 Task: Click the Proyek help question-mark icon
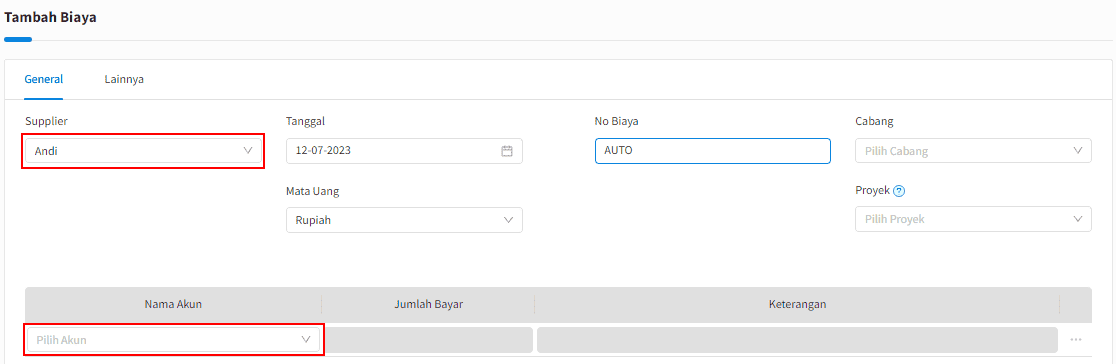[x=899, y=191]
